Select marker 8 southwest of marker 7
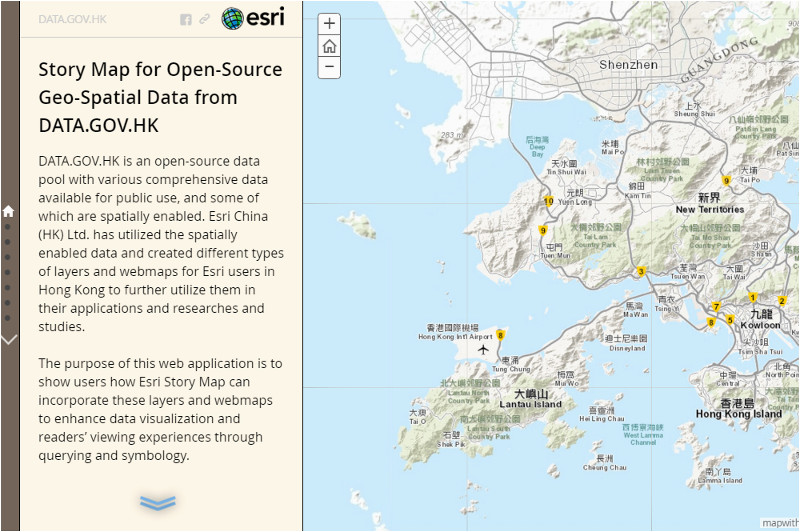Image resolution: width=800 pixels, height=532 pixels. pyautogui.click(x=711, y=323)
